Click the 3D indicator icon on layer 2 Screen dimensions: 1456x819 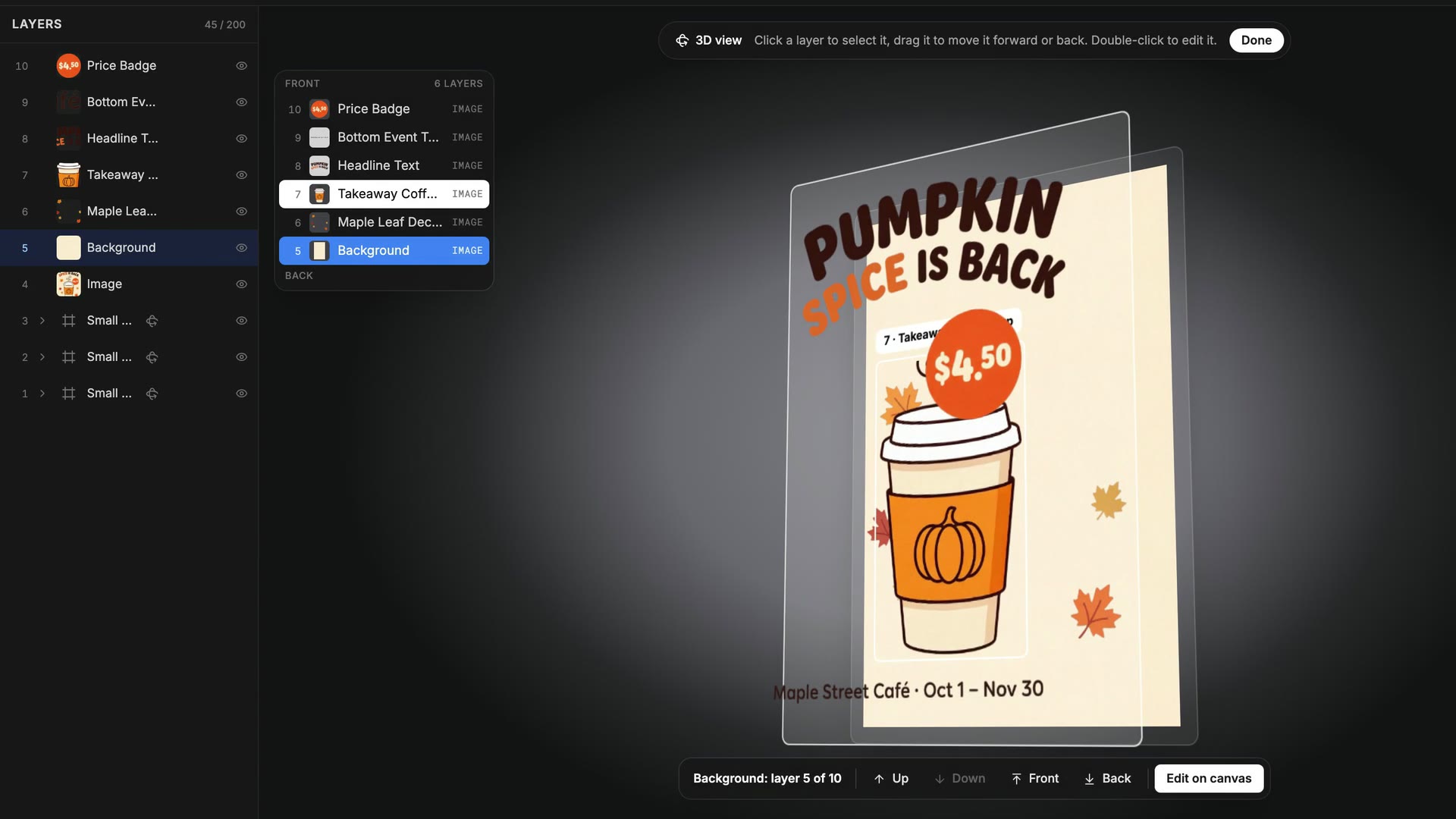coord(152,357)
